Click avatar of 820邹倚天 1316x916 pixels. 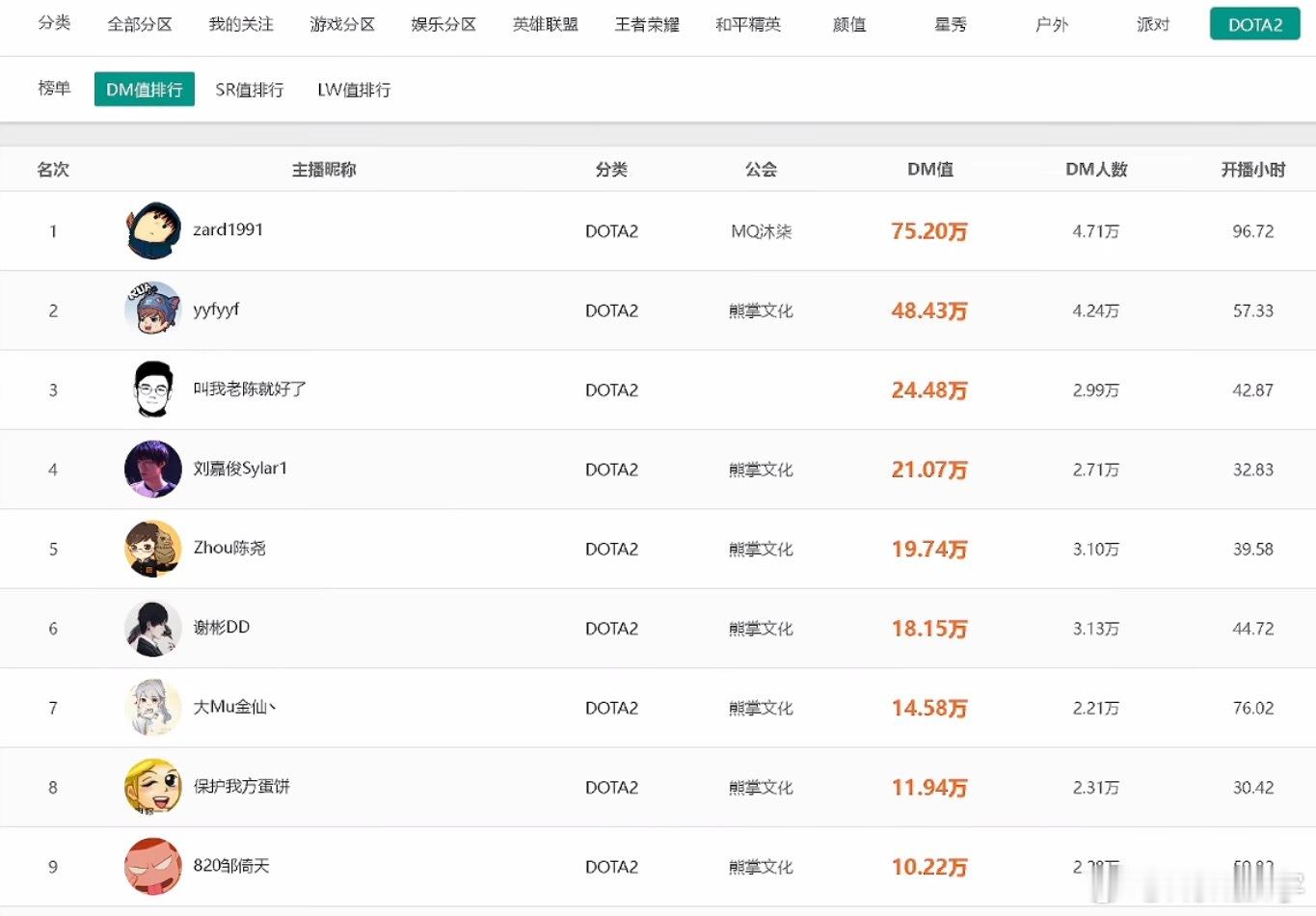pyautogui.click(x=153, y=866)
